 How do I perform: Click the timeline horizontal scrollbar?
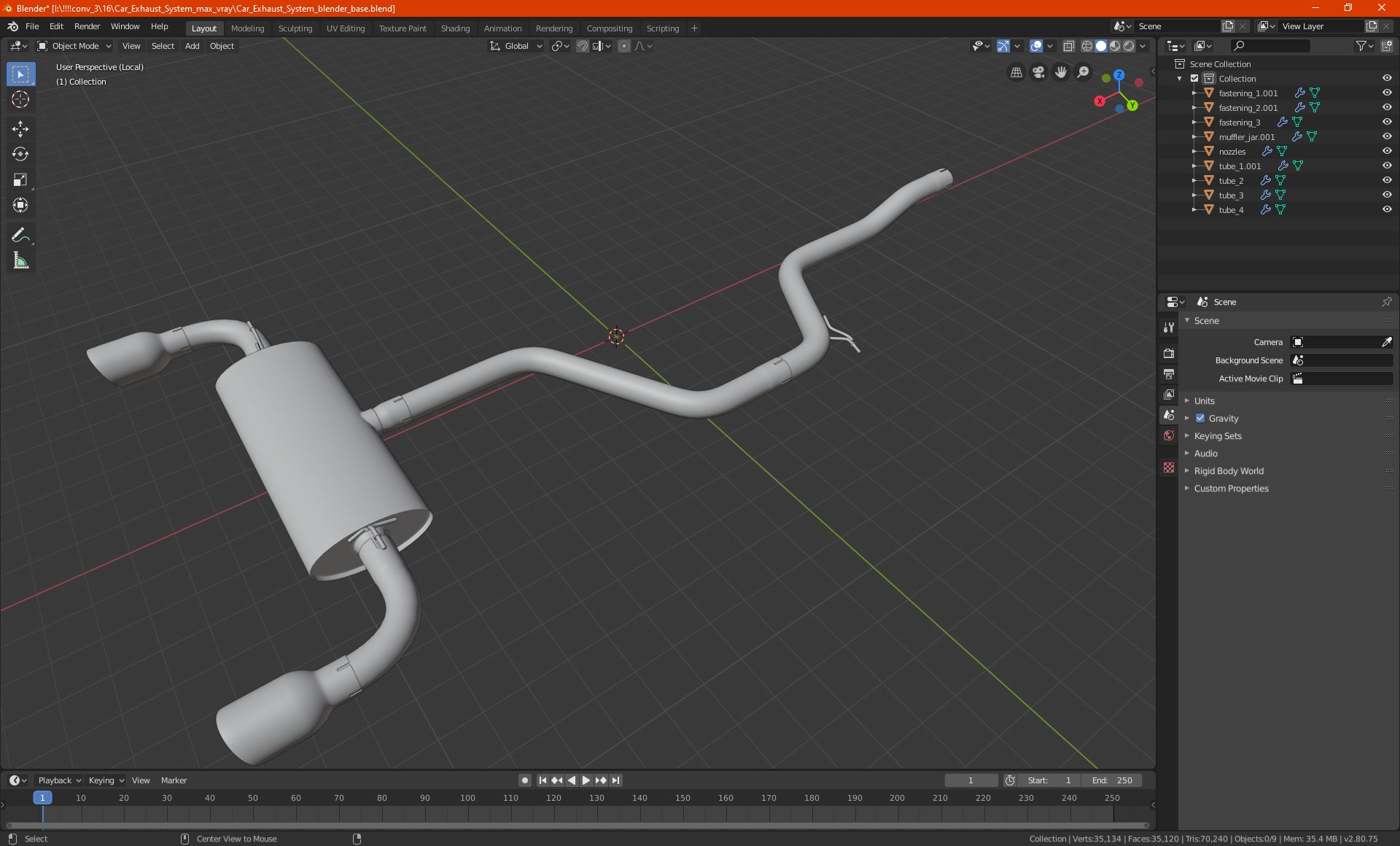[576, 826]
